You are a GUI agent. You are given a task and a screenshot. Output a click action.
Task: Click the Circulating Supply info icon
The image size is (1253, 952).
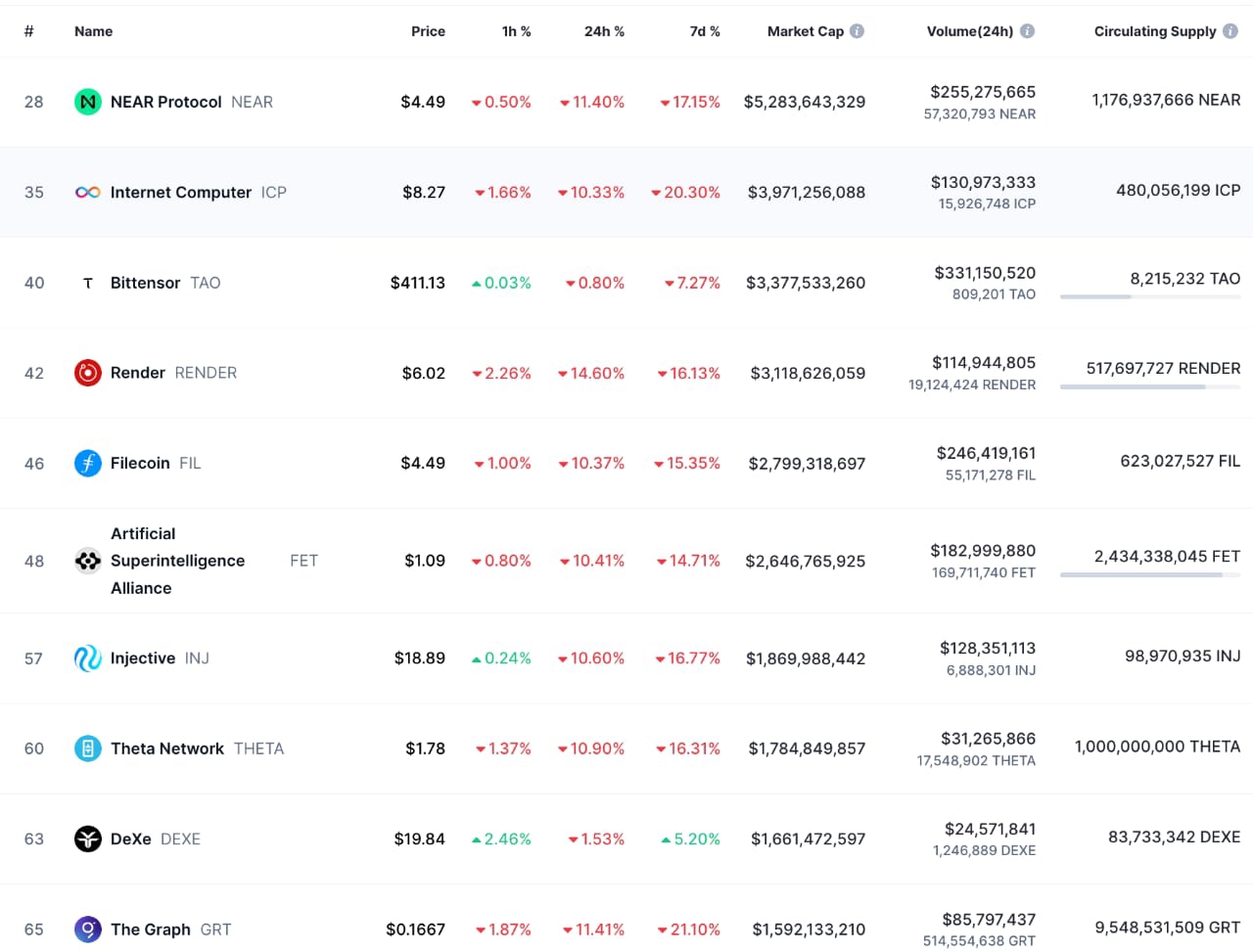1230,31
